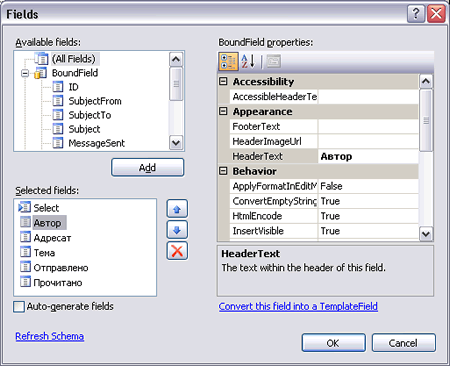
Task: Click the HeaderImageUrl value field
Action: point(368,141)
